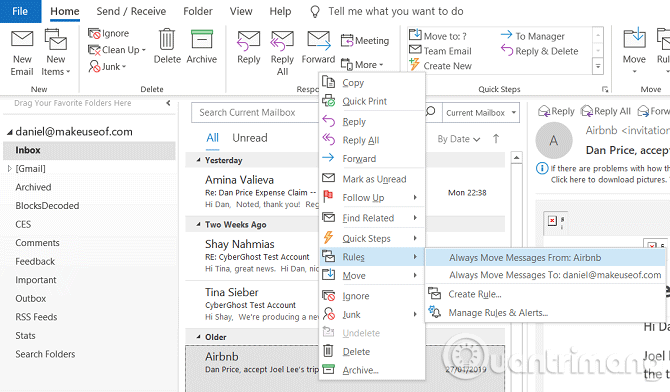Click the Meeting button
The width and height of the screenshot is (670, 392).
pos(365,41)
